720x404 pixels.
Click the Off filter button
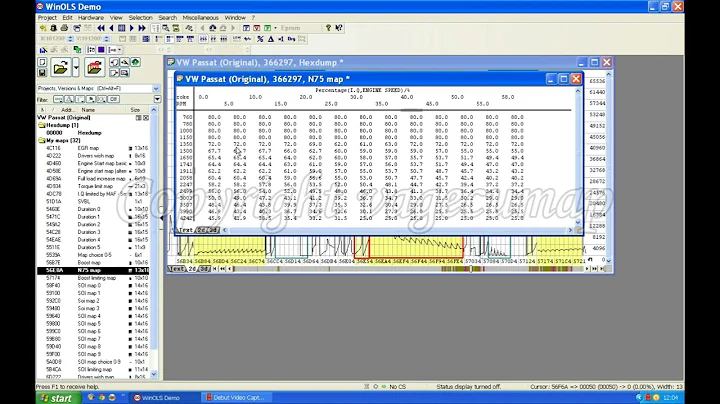point(114,99)
